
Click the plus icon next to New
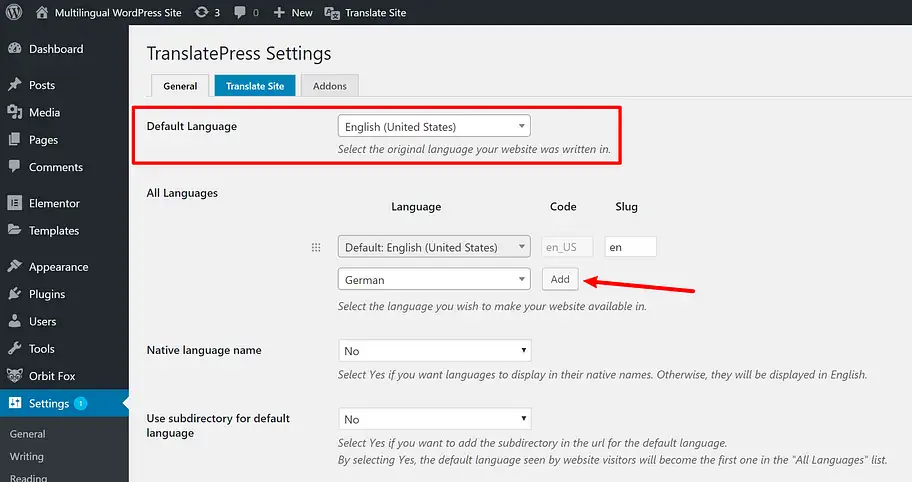point(279,12)
